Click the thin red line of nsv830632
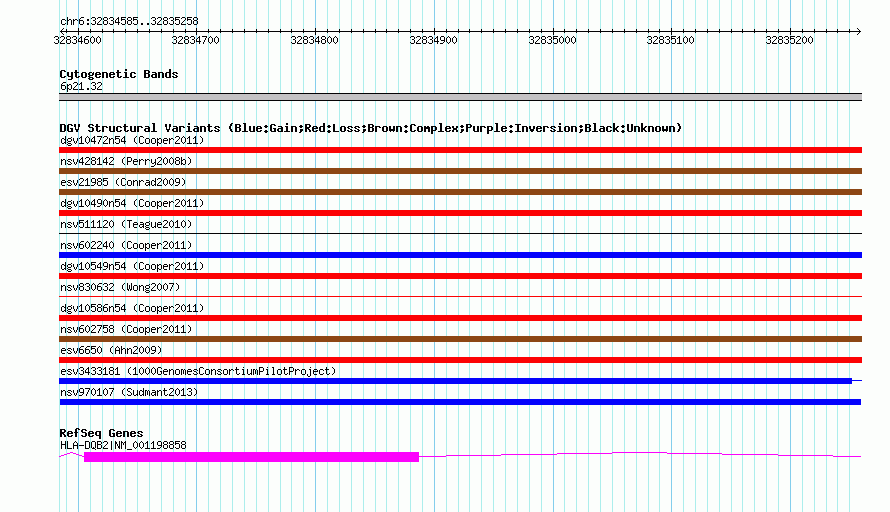 (x=460, y=296)
